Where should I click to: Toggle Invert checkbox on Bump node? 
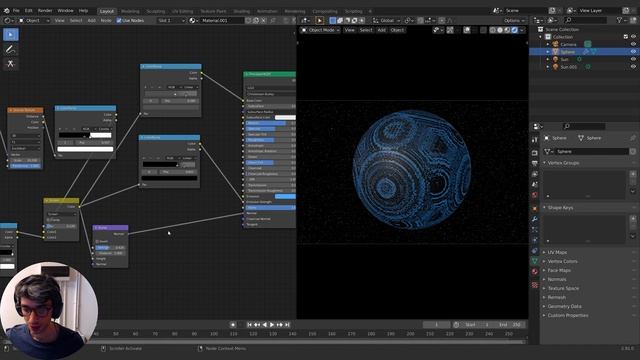tap(97, 241)
